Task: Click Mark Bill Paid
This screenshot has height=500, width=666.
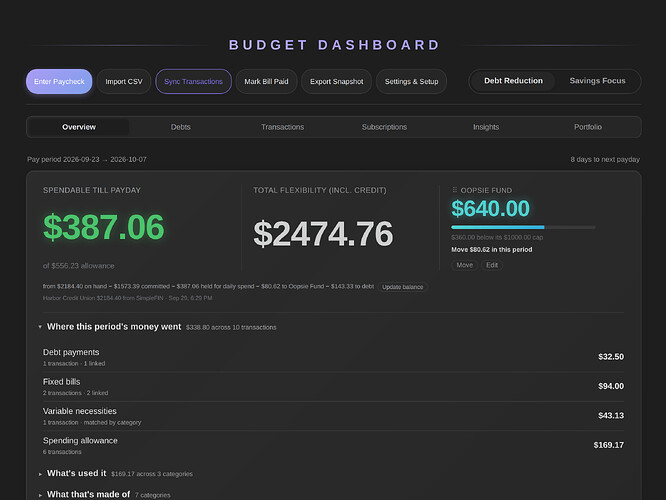Action: [266, 81]
